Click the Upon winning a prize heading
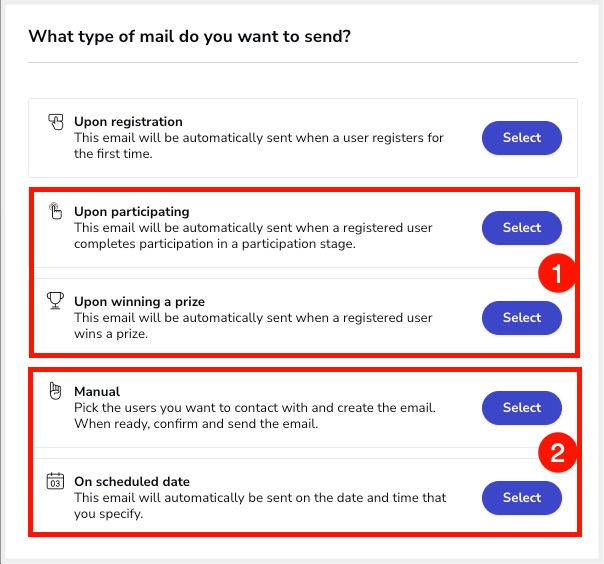Image resolution: width=604 pixels, height=564 pixels. pyautogui.click(x=139, y=302)
